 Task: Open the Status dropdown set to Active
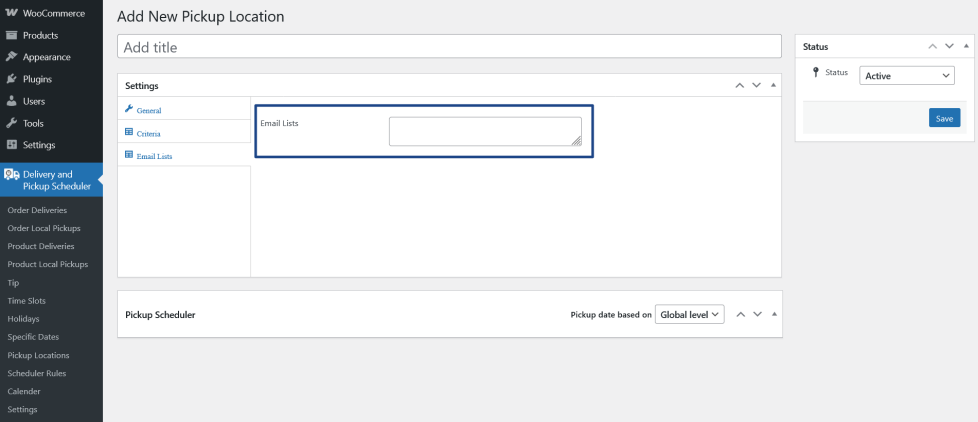[907, 76]
